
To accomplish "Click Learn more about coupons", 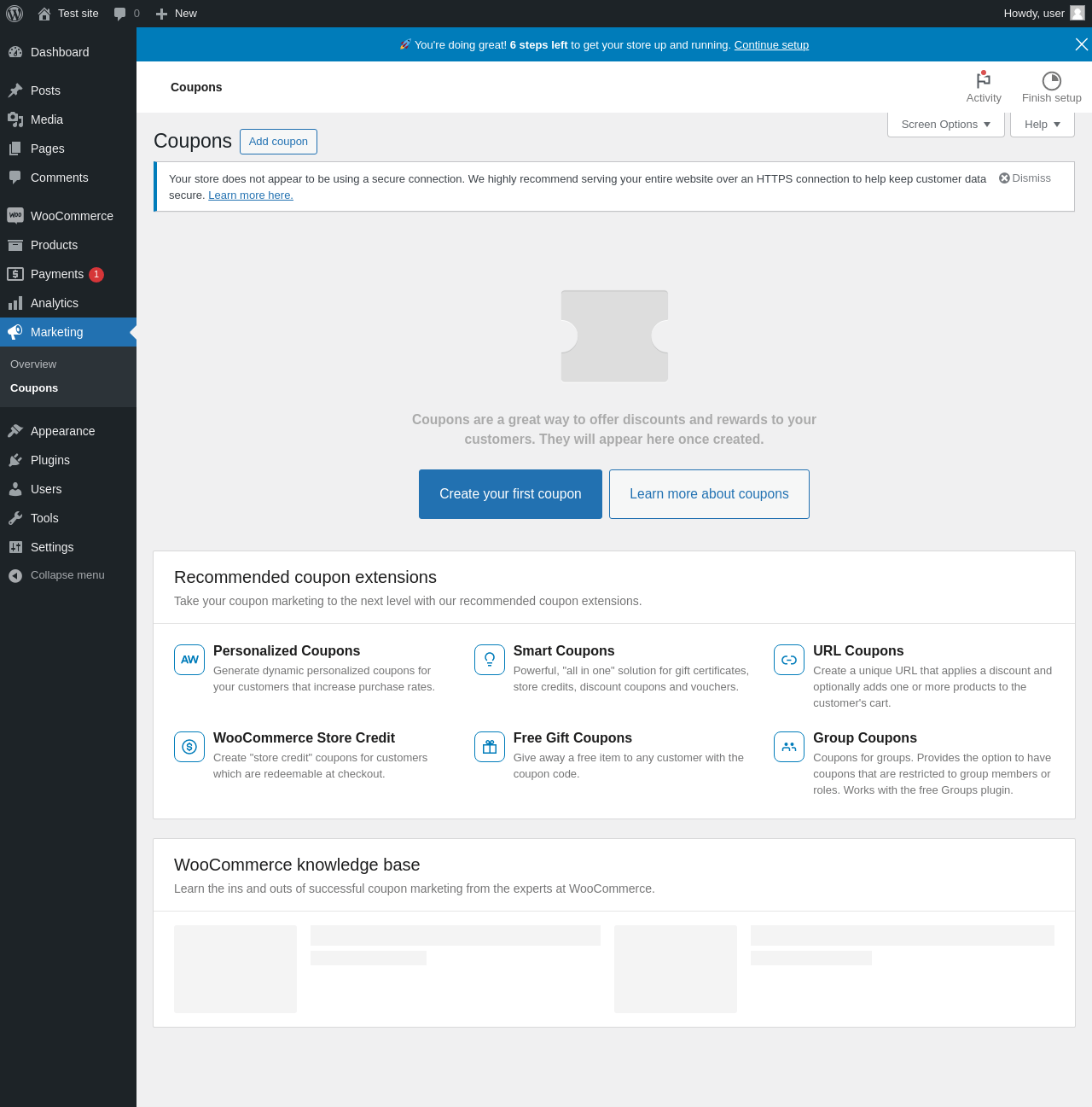I will (709, 494).
